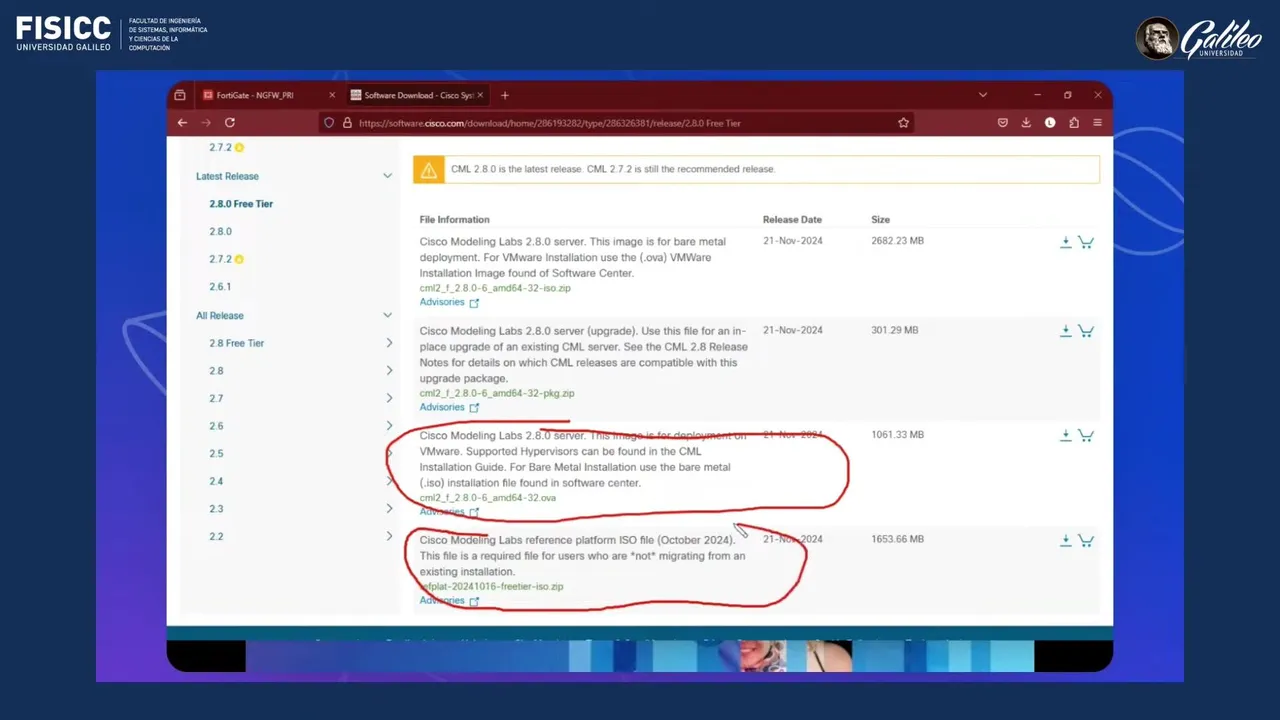Click the account avatar icon in toolbar

pos(1050,123)
